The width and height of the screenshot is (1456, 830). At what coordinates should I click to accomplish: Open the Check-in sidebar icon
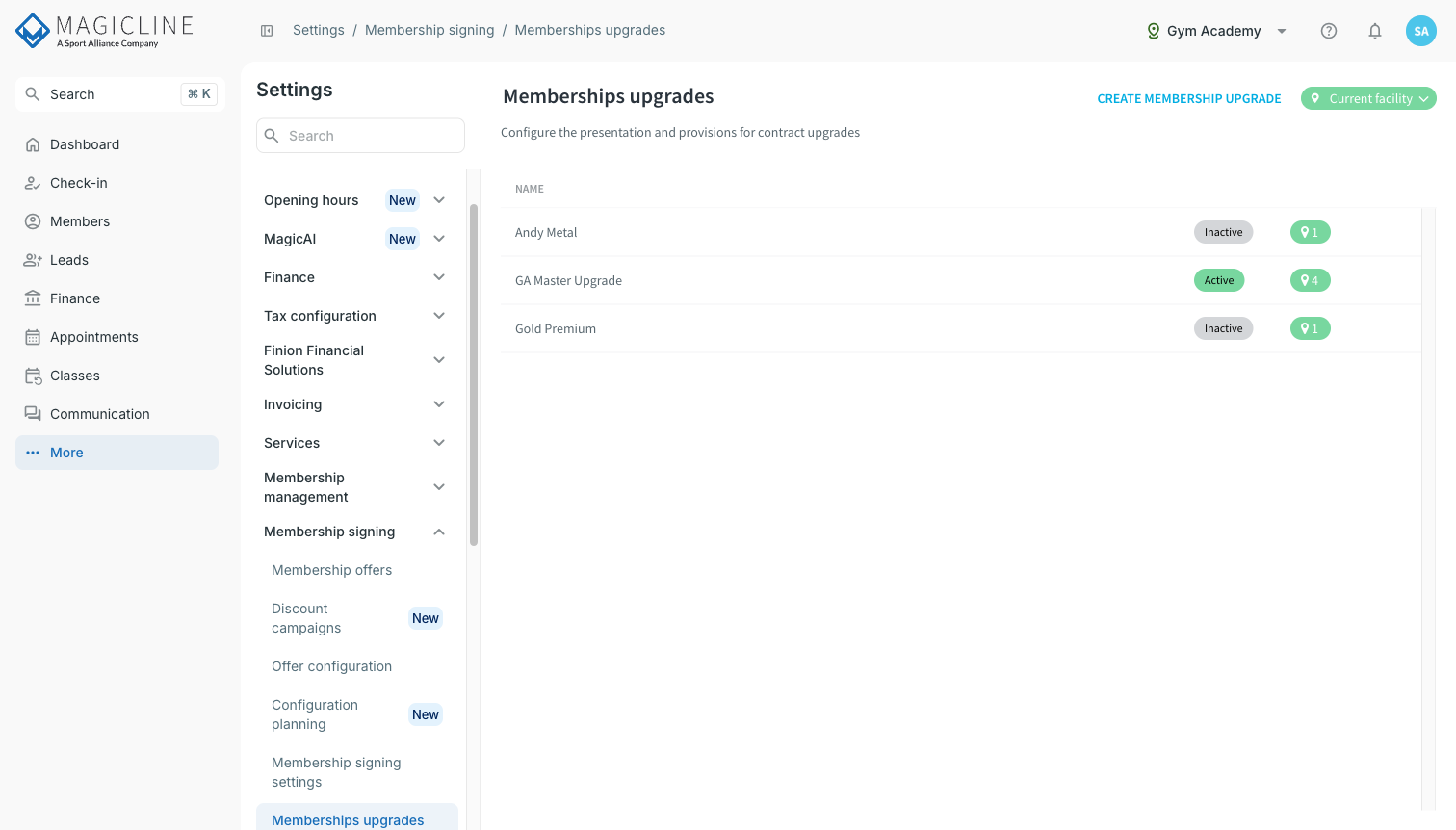[33, 183]
